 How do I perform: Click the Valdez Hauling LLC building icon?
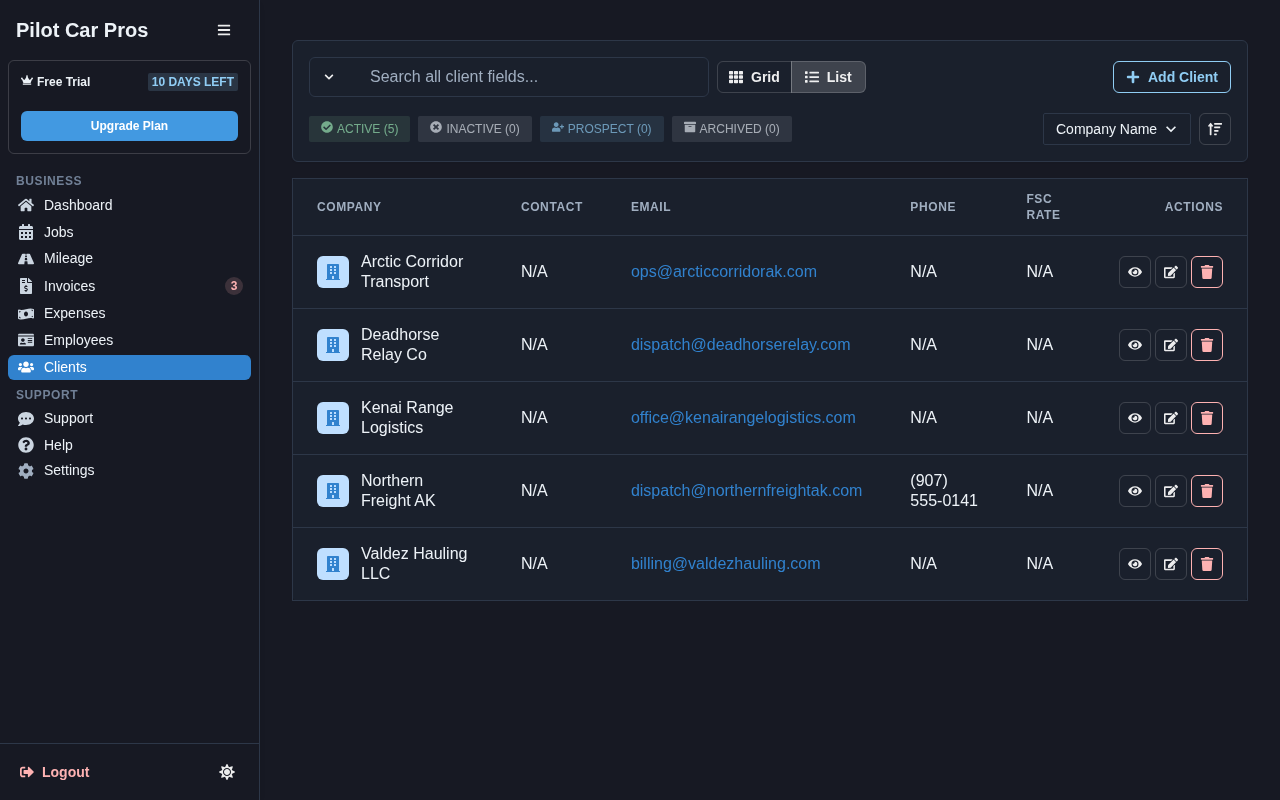pyautogui.click(x=333, y=564)
